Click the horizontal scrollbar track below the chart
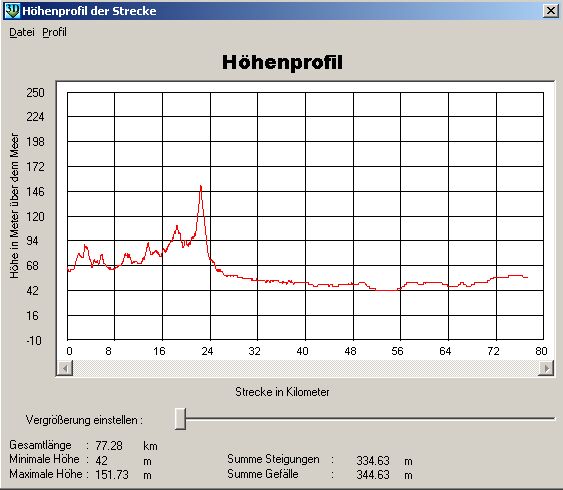 305,368
